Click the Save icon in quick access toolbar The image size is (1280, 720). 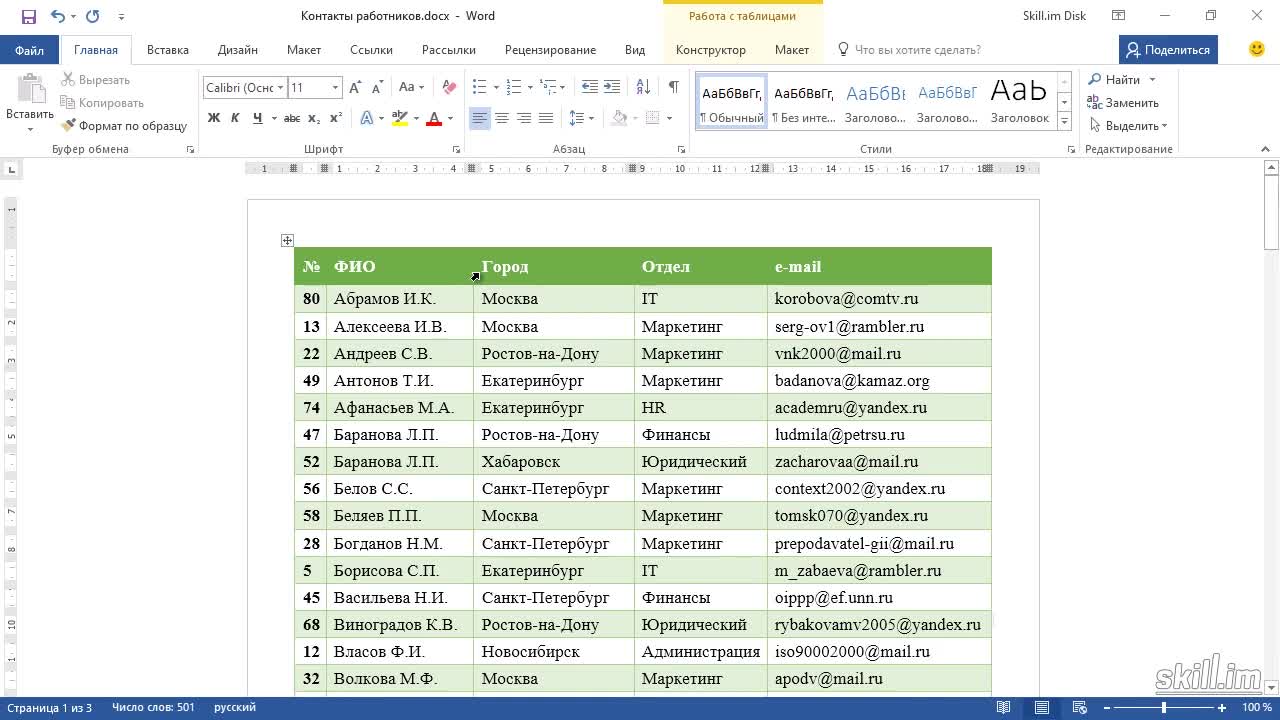pos(28,16)
